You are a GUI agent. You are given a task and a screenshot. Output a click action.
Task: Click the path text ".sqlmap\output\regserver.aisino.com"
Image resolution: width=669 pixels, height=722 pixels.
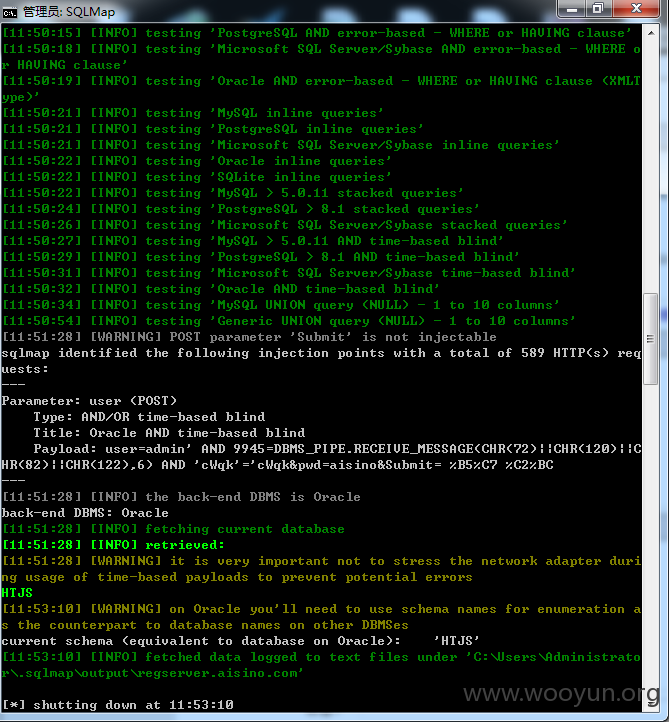click(x=154, y=673)
